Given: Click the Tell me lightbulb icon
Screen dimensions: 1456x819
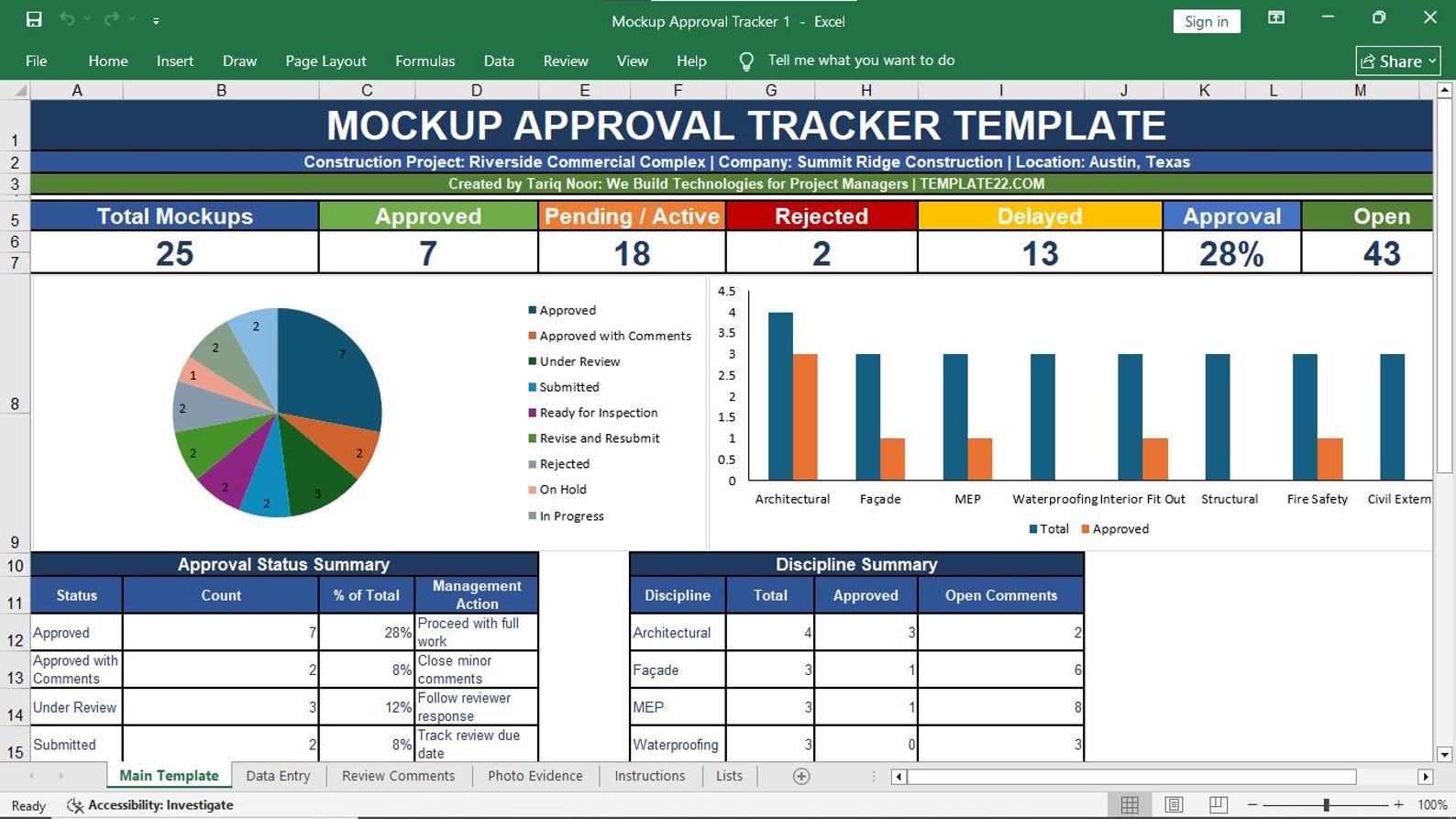Looking at the screenshot, I should 746,61.
